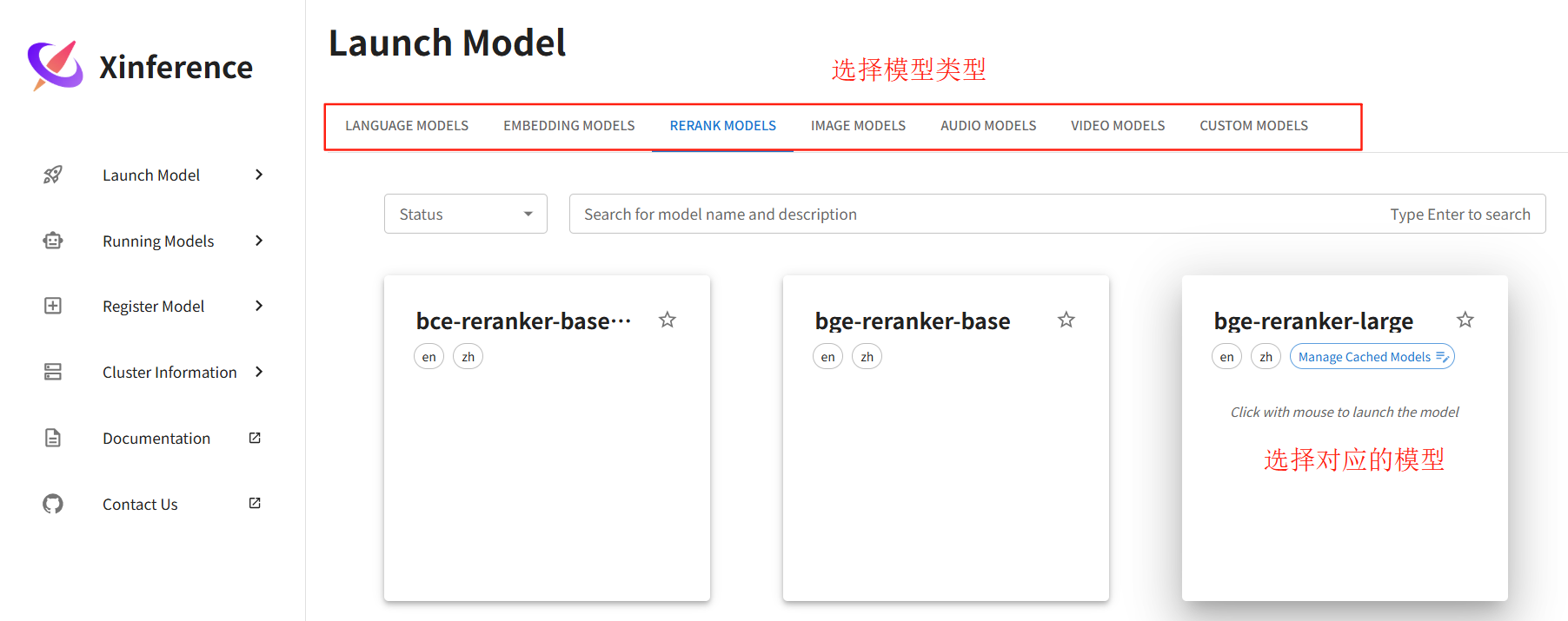Click the server icon beside Cluster Information
The height and width of the screenshot is (621, 1568).
[53, 372]
